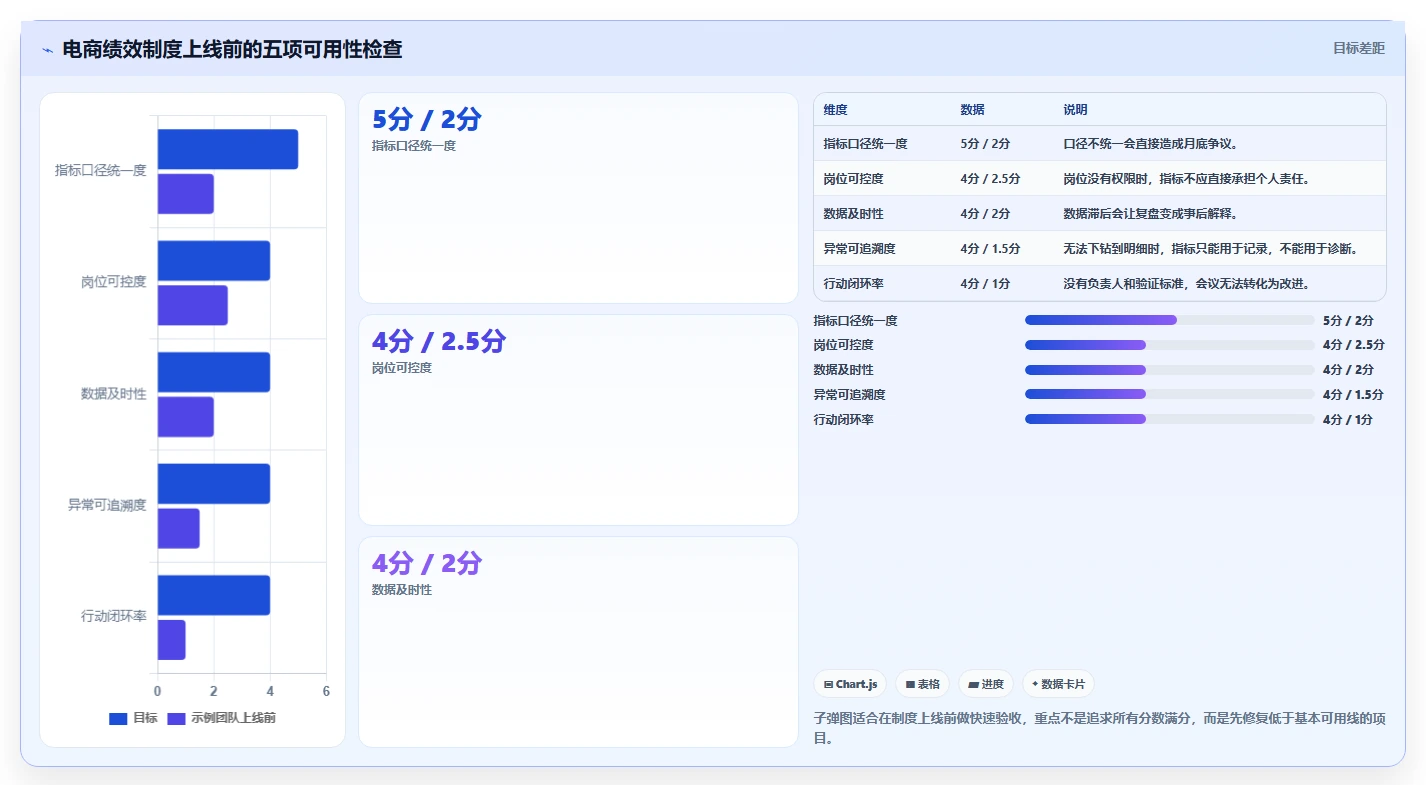Click the 说明 table column header
1426x785 pixels.
1075,110
